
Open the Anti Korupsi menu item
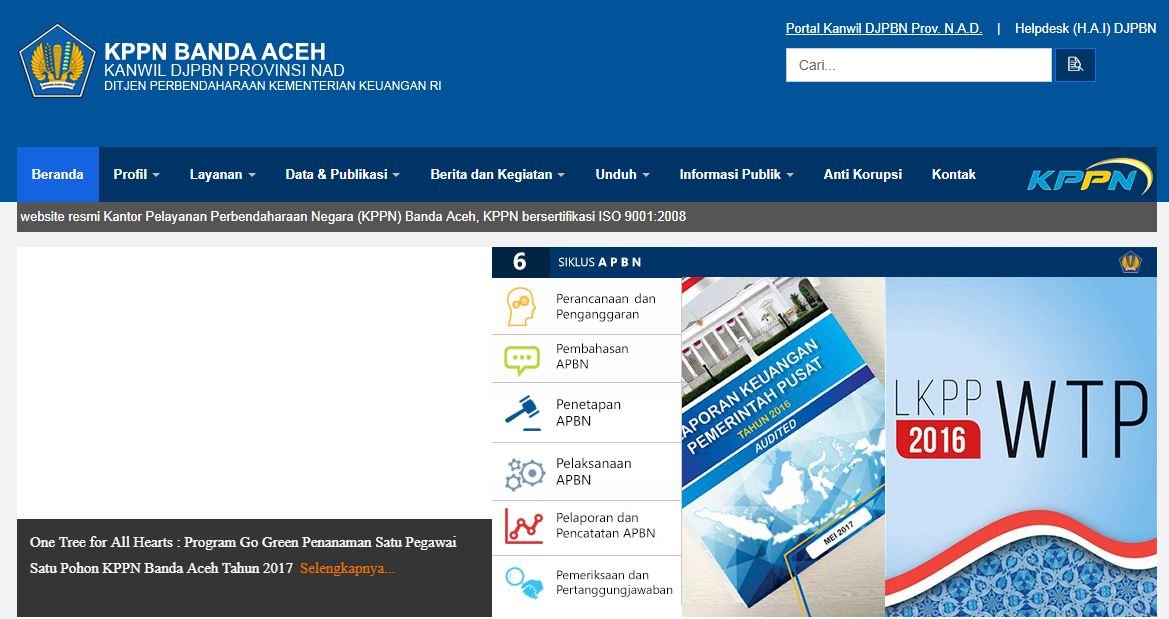(x=862, y=174)
